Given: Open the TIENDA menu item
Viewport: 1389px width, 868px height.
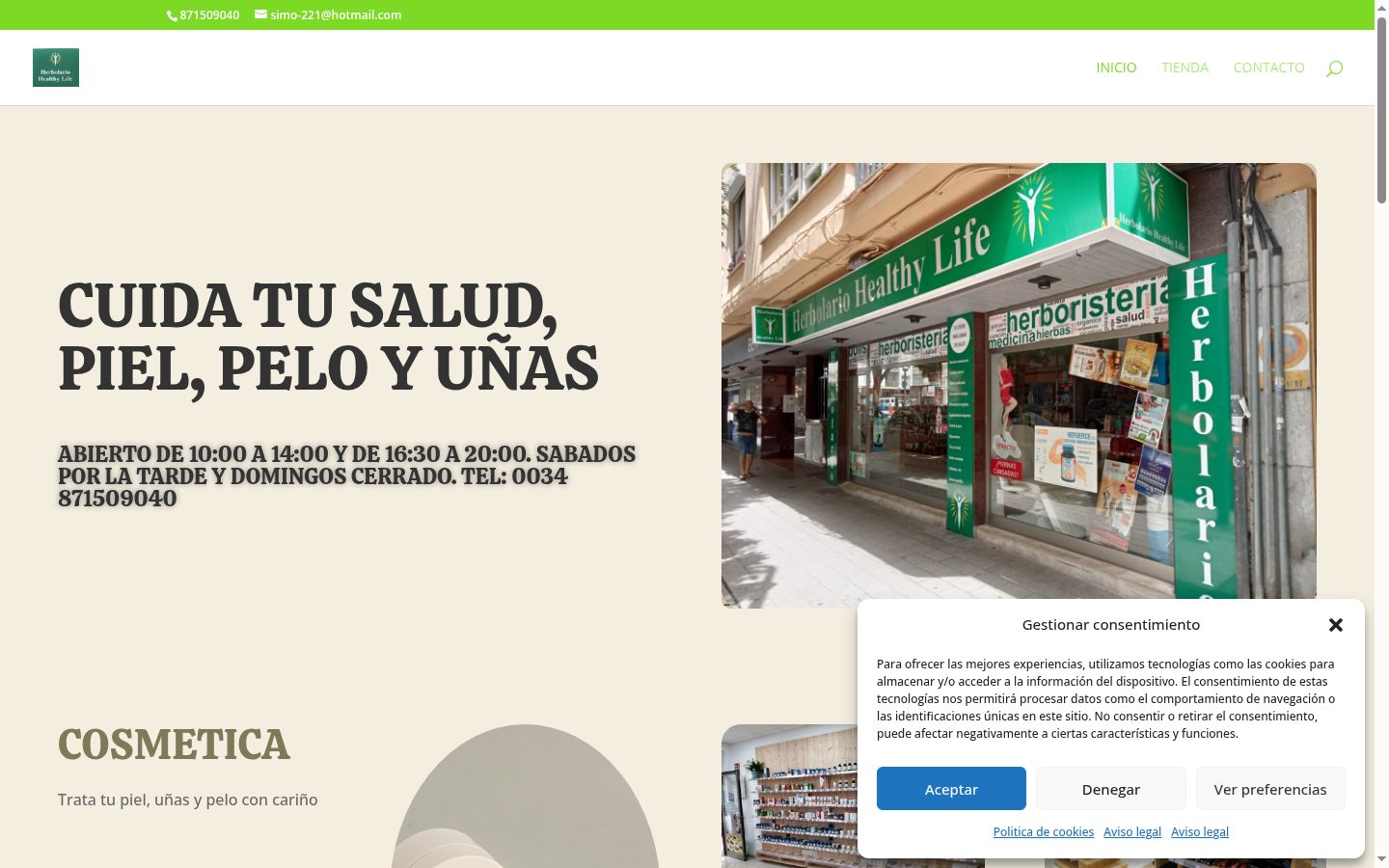Looking at the screenshot, I should point(1185,68).
